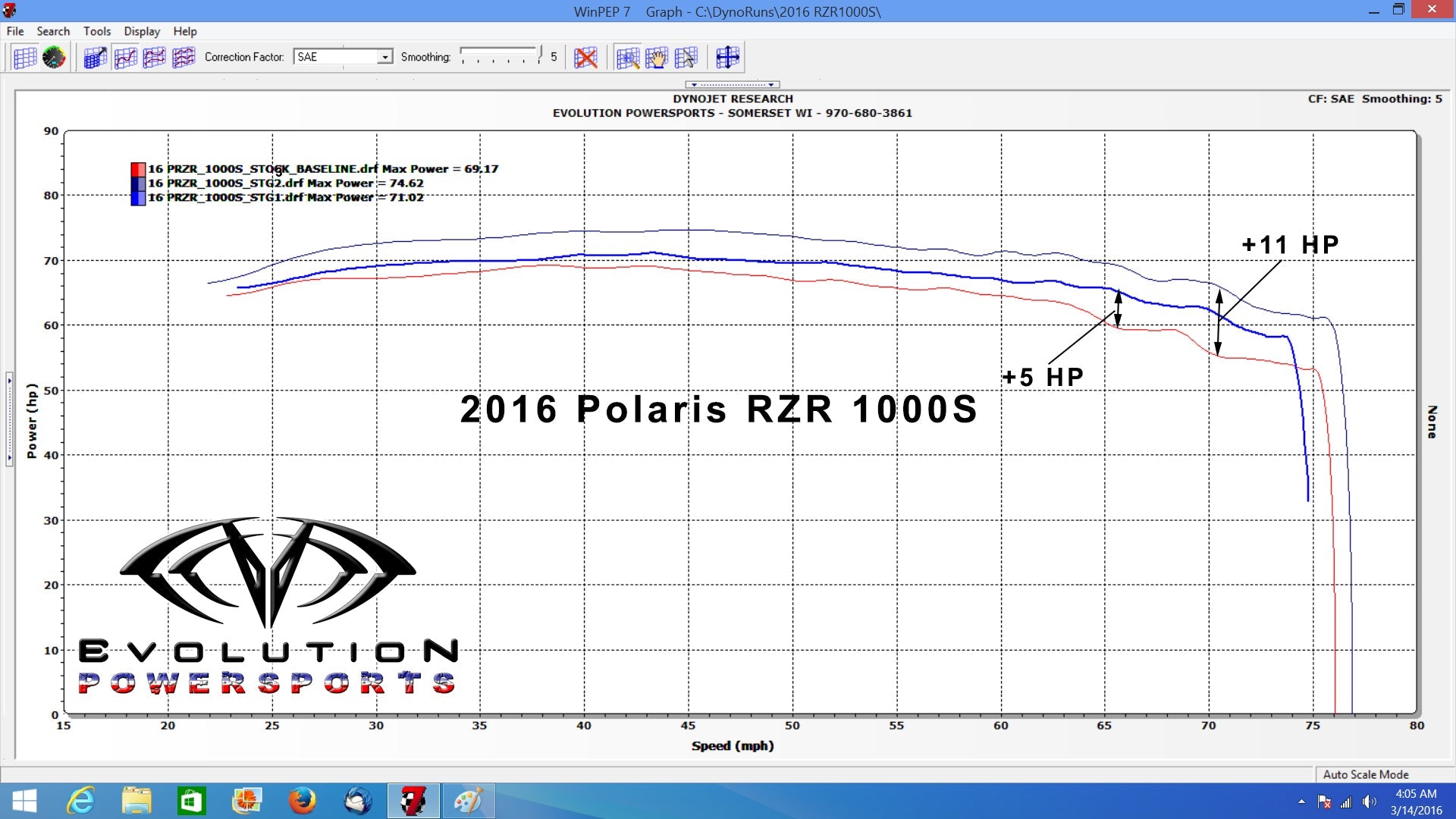Screen dimensions: 1456x819
Task: Click the crosshair trace tool
Action: pos(726,58)
